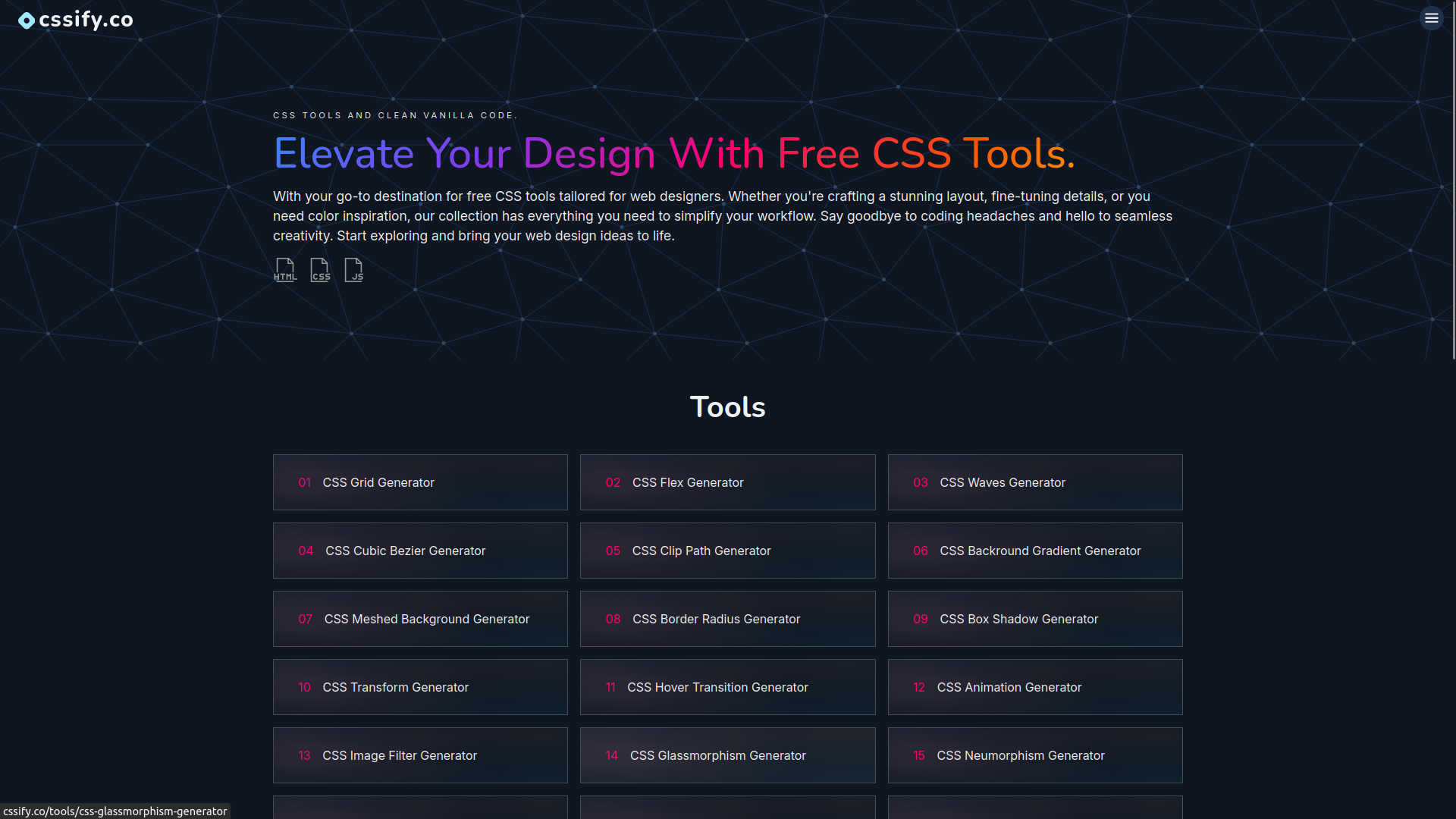Image resolution: width=1456 pixels, height=819 pixels.
Task: Open the CSS Transform Generator tool
Action: [x=420, y=687]
